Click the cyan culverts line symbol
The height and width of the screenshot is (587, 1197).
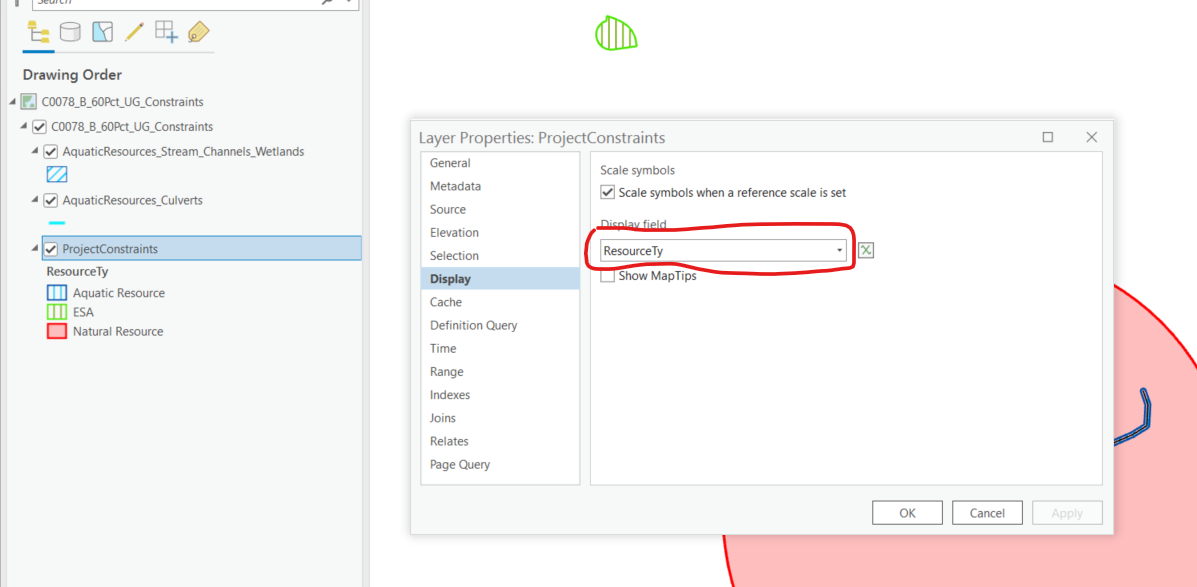point(56,224)
